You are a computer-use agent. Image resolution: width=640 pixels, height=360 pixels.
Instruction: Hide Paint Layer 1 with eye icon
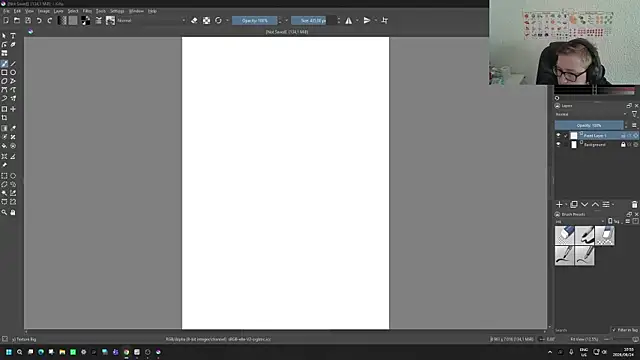558,135
